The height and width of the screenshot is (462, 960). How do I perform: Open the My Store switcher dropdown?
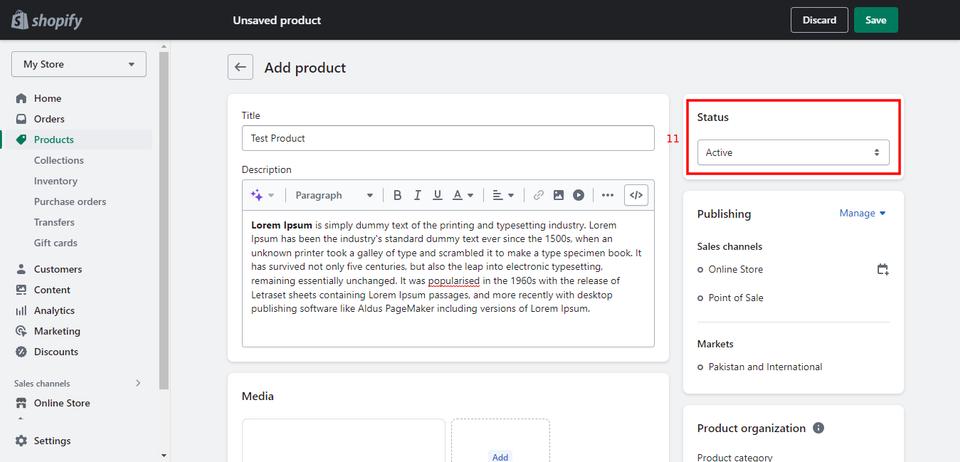[x=78, y=64]
